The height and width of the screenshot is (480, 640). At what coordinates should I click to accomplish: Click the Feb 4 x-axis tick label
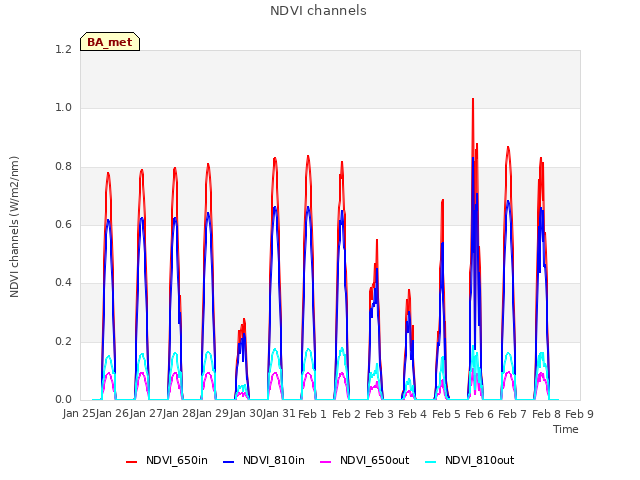point(413,414)
